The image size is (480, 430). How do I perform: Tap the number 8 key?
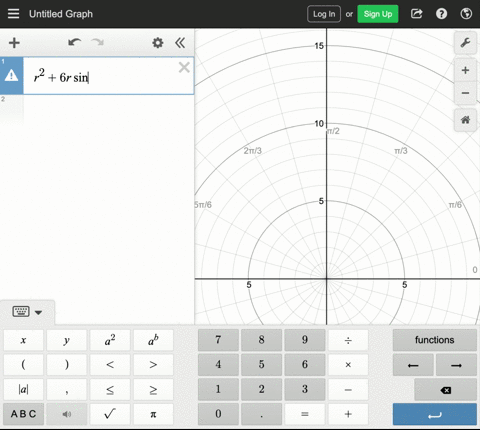(x=262, y=340)
